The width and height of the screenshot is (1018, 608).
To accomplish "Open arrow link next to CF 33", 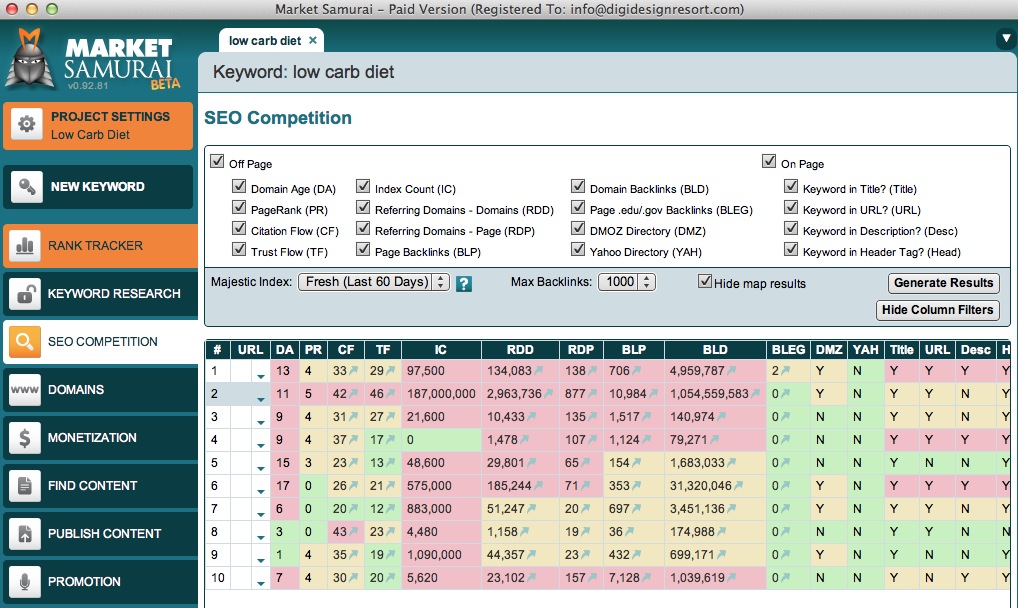I will 354,370.
